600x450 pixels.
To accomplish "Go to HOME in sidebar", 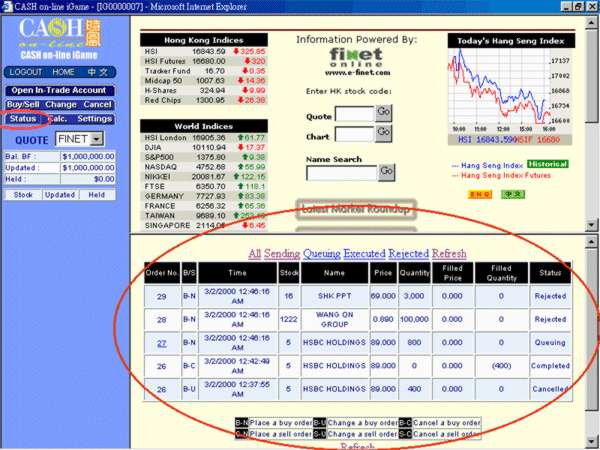I will pyautogui.click(x=64, y=72).
